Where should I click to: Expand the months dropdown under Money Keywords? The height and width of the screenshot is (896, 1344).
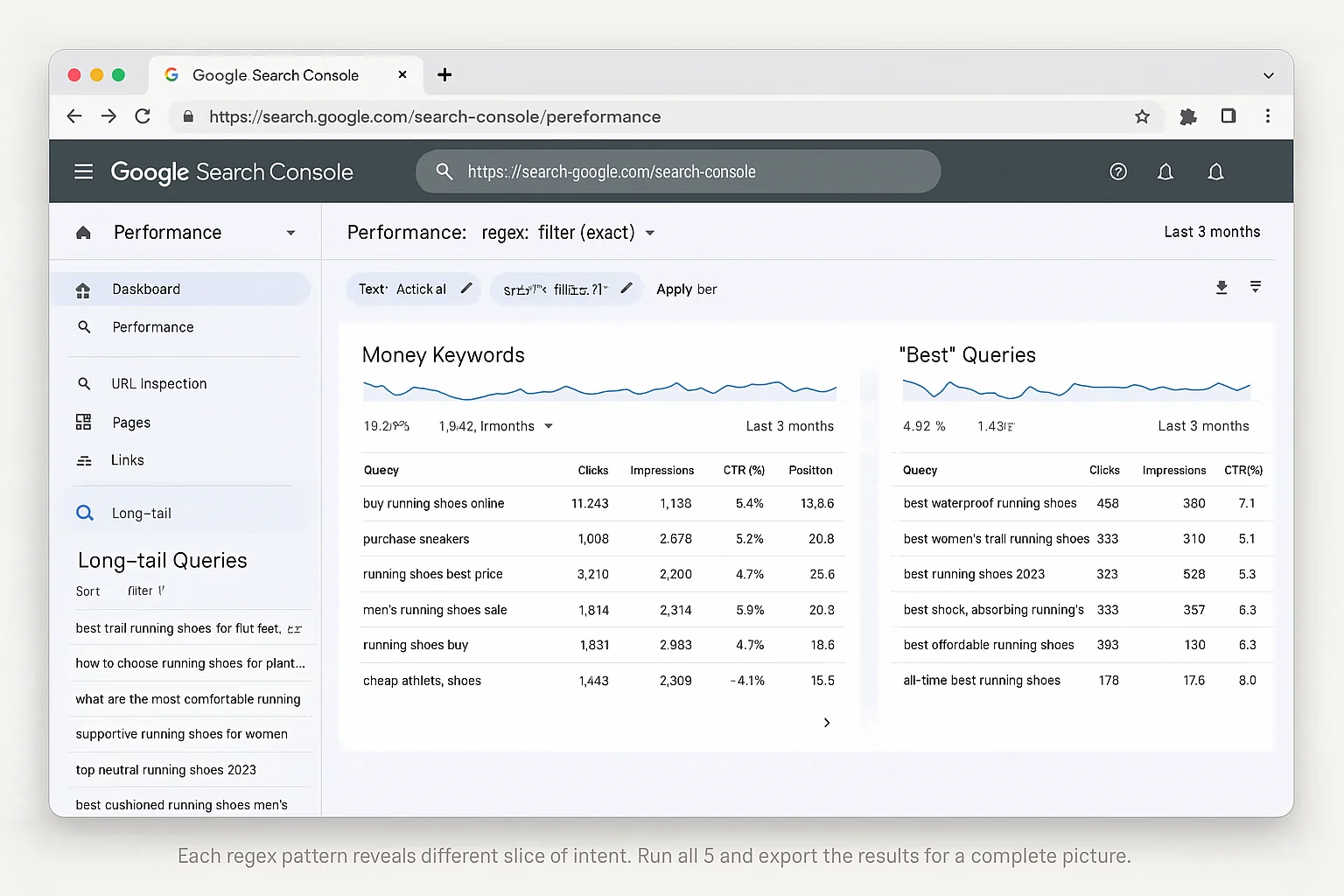pos(549,426)
